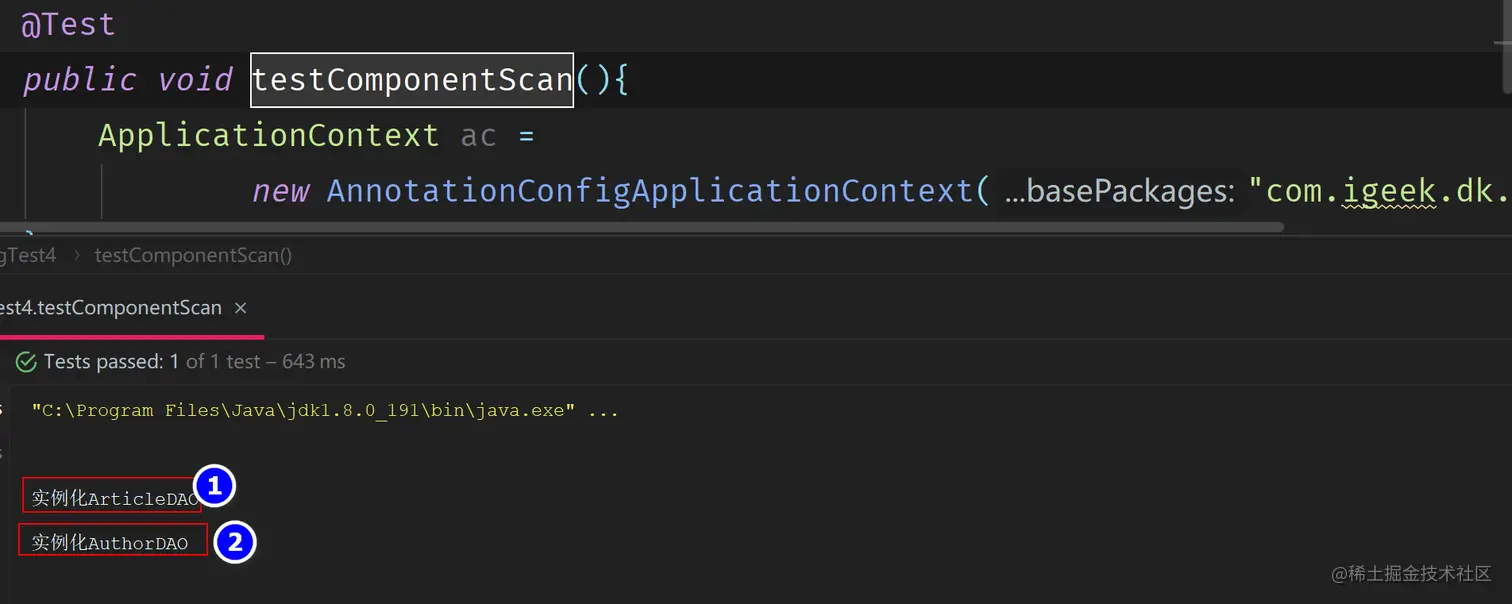Click the blue circled number 1 badge
1512x604 pixels.
tap(213, 487)
